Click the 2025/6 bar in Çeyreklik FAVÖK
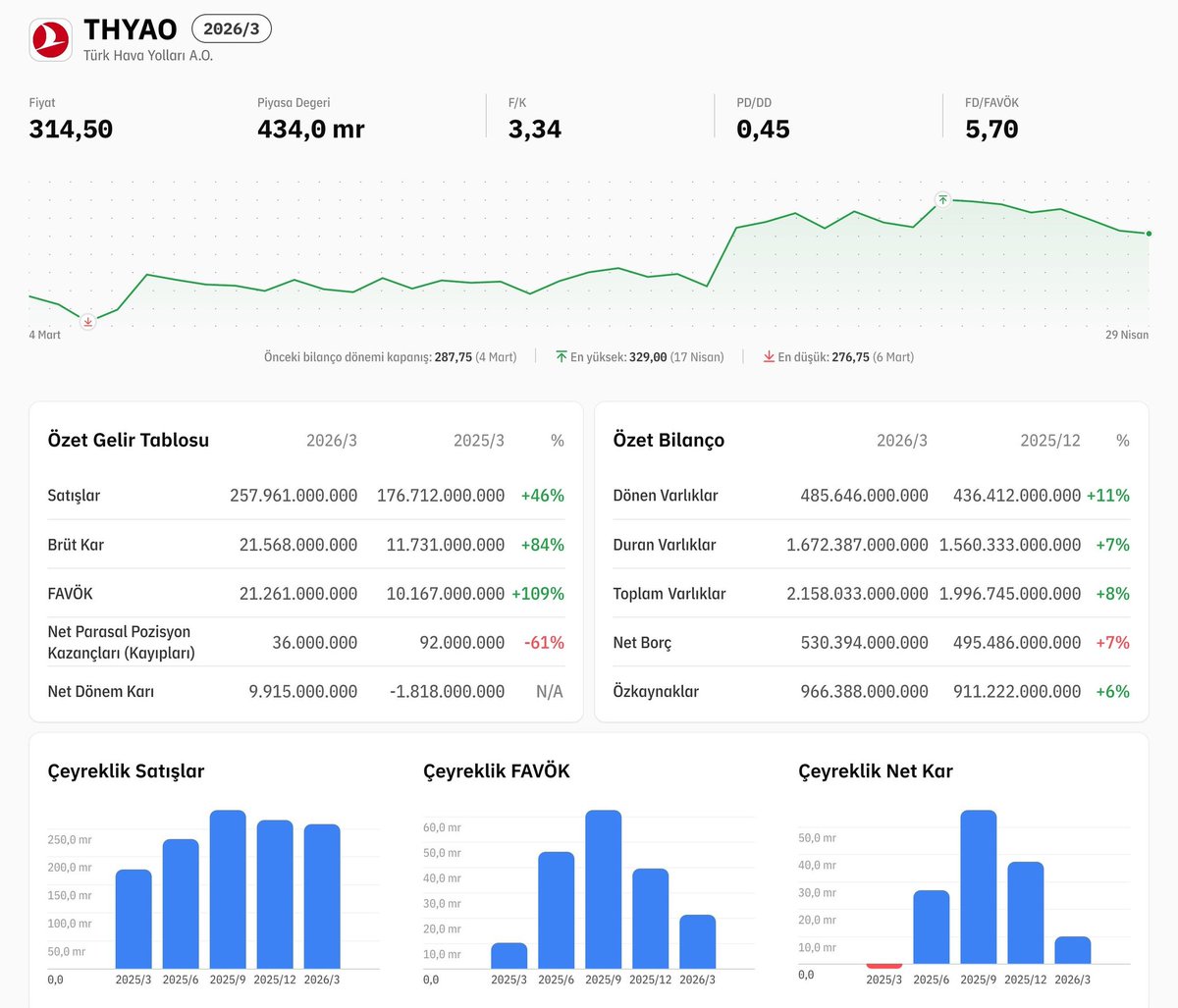The height and width of the screenshot is (1008, 1178). (557, 910)
